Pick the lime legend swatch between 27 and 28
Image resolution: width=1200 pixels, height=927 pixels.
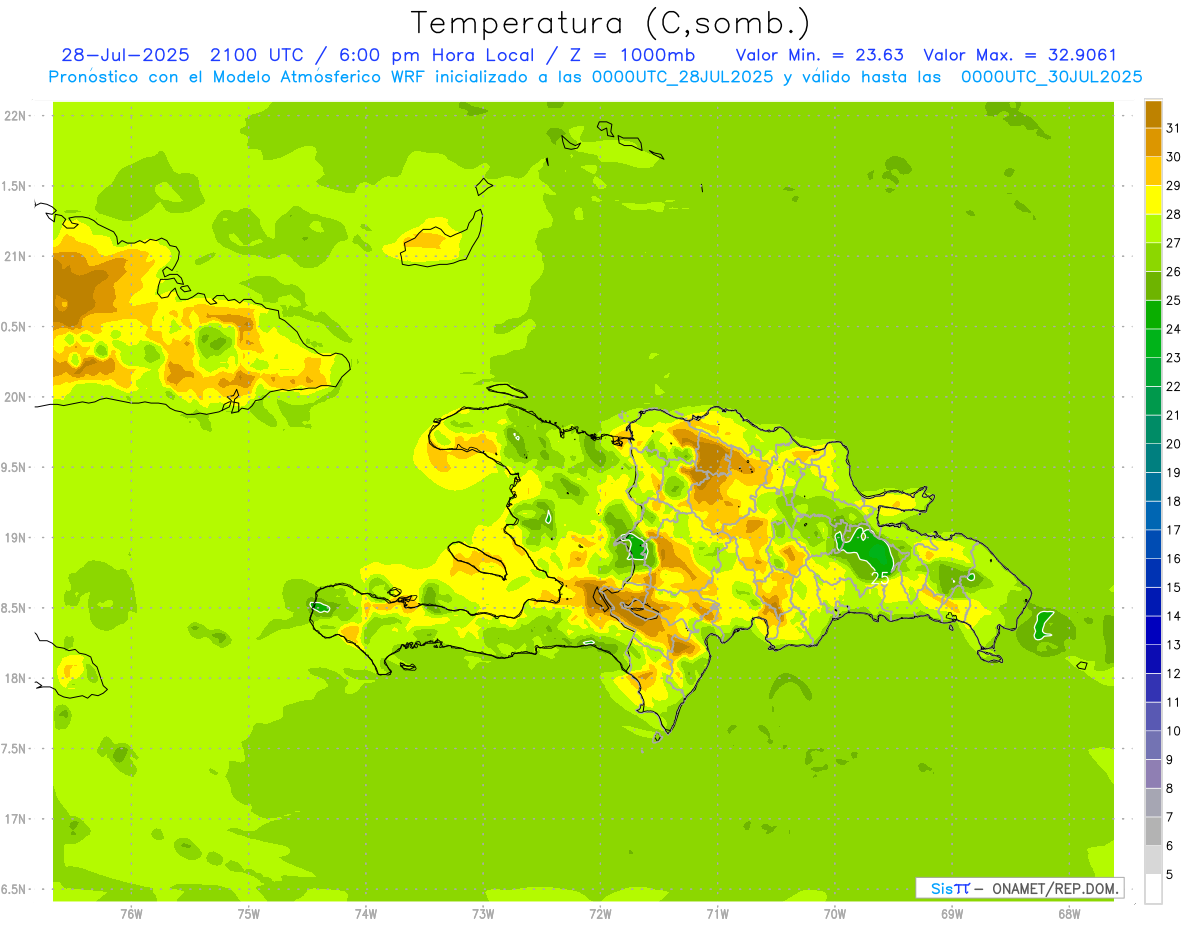[1153, 229]
